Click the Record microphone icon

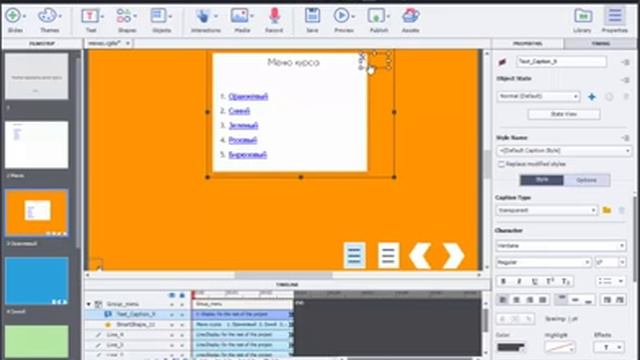(x=275, y=16)
